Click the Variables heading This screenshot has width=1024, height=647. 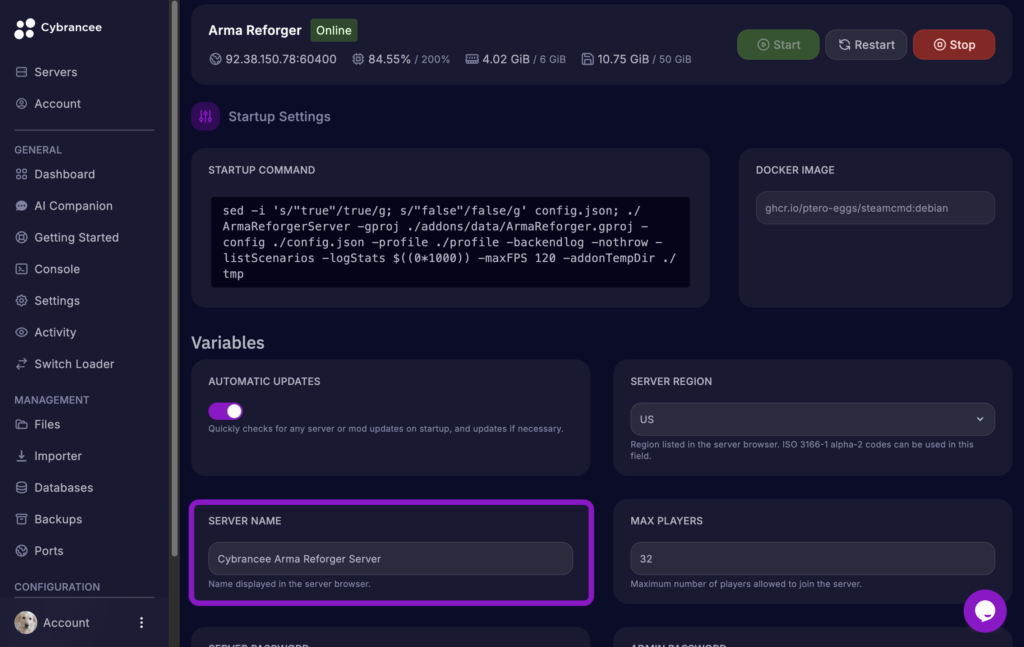[228, 343]
